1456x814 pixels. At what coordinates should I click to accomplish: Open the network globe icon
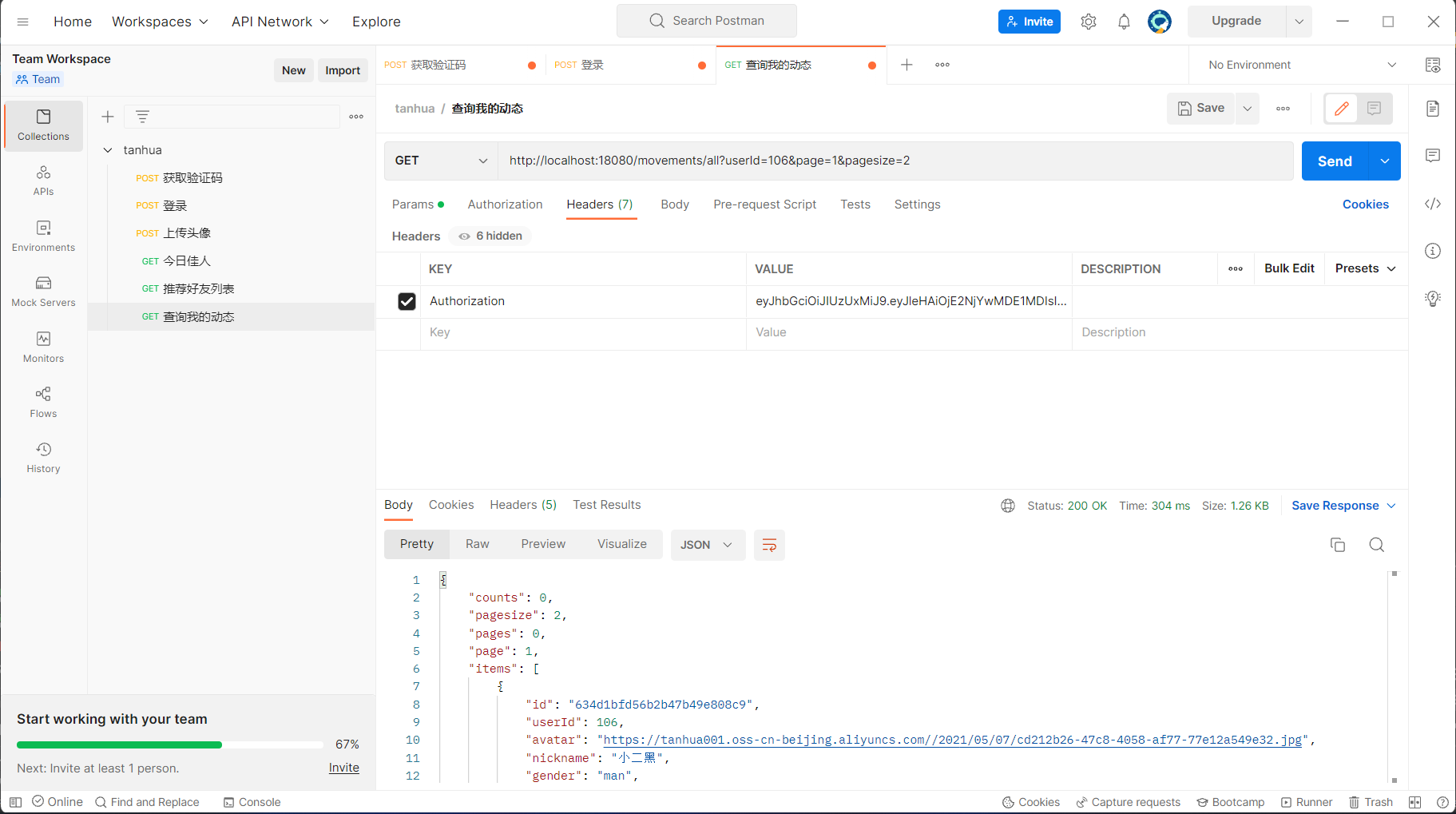[1008, 506]
